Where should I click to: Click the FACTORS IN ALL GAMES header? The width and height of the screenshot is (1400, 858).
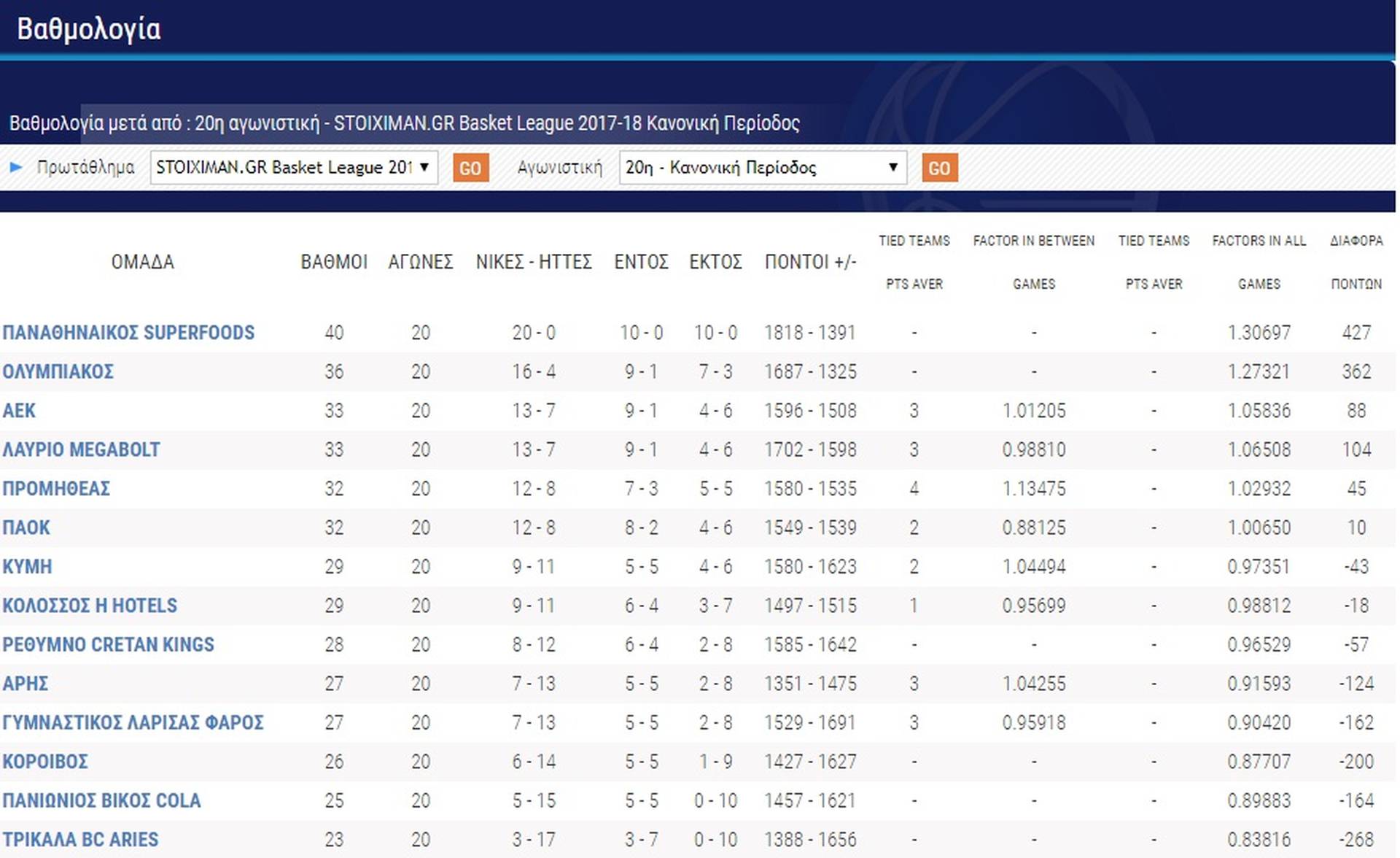pos(1259,262)
